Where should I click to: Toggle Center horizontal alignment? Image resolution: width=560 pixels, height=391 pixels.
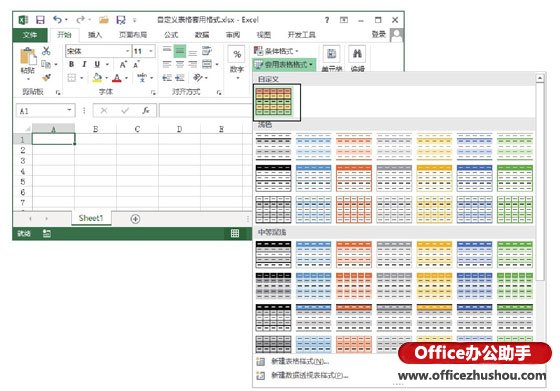(180, 64)
